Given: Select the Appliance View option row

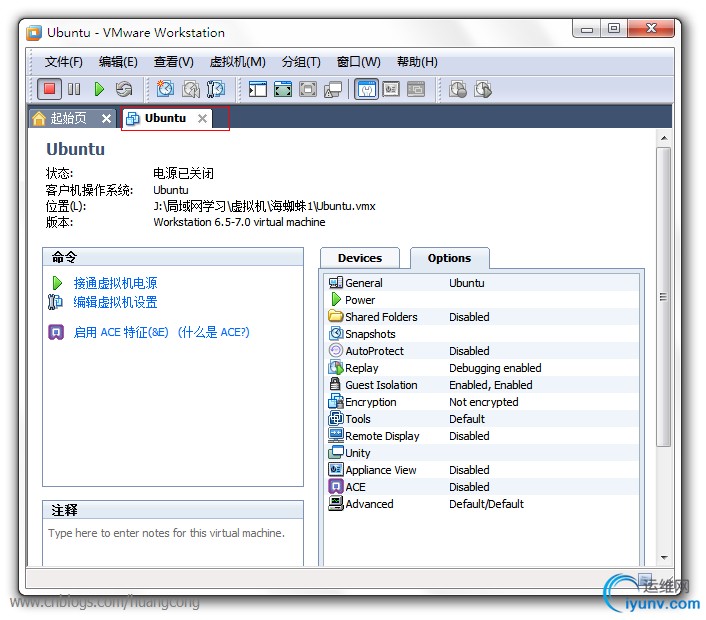Looking at the screenshot, I should [481, 470].
